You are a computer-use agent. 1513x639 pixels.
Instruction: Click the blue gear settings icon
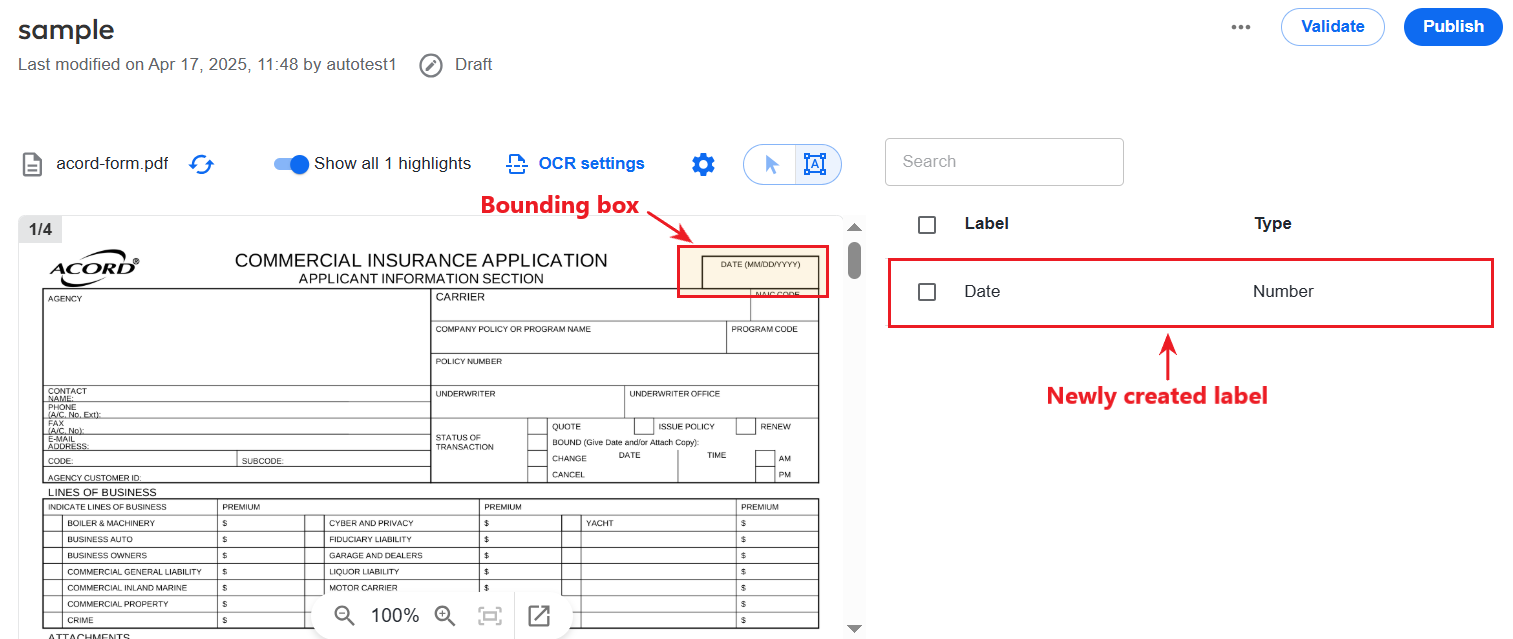pos(704,165)
